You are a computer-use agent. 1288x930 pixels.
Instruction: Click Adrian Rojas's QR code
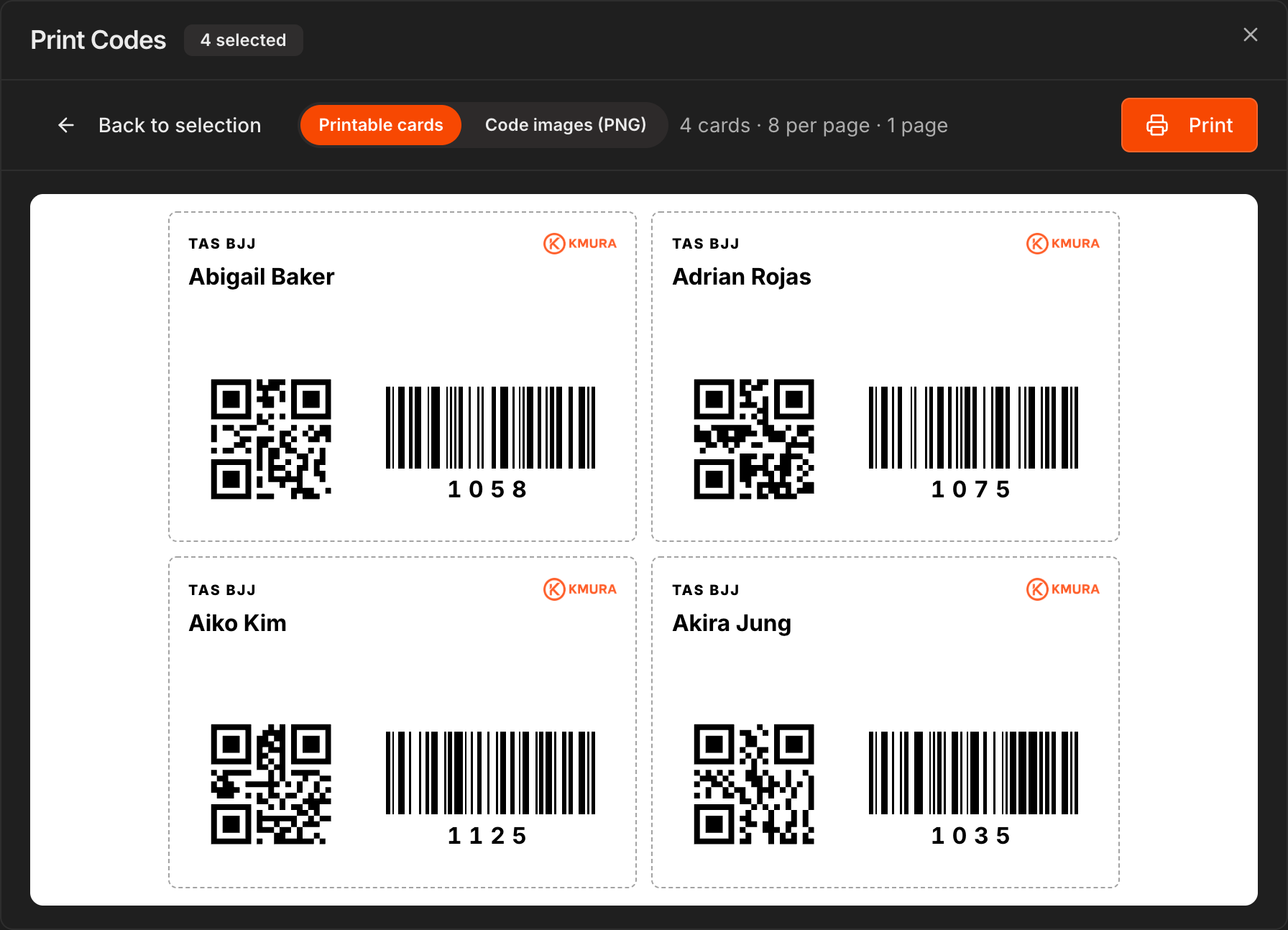point(754,439)
